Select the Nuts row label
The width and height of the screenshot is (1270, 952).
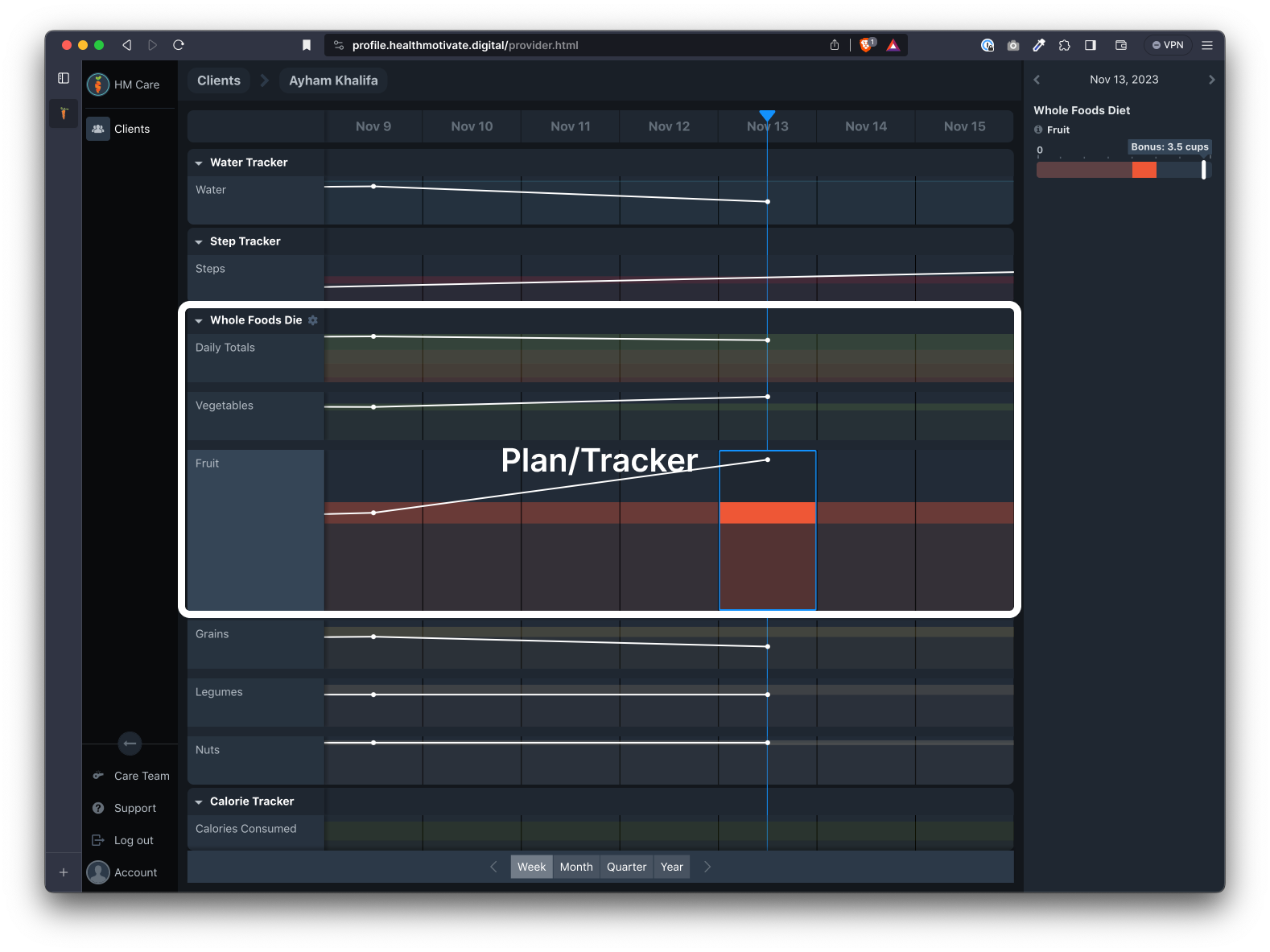point(255,760)
